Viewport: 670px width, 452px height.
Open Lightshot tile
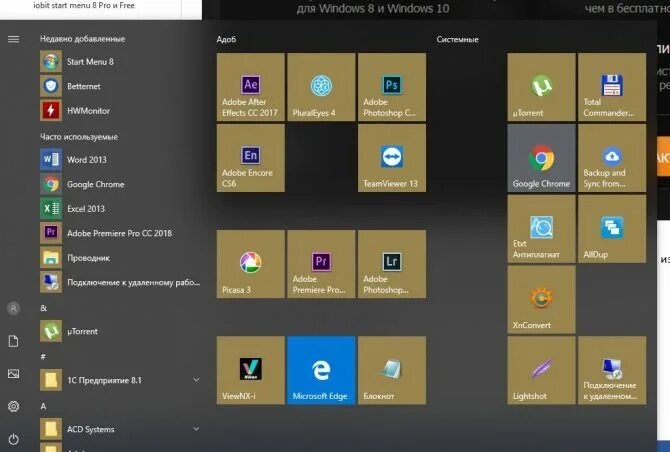(x=541, y=370)
